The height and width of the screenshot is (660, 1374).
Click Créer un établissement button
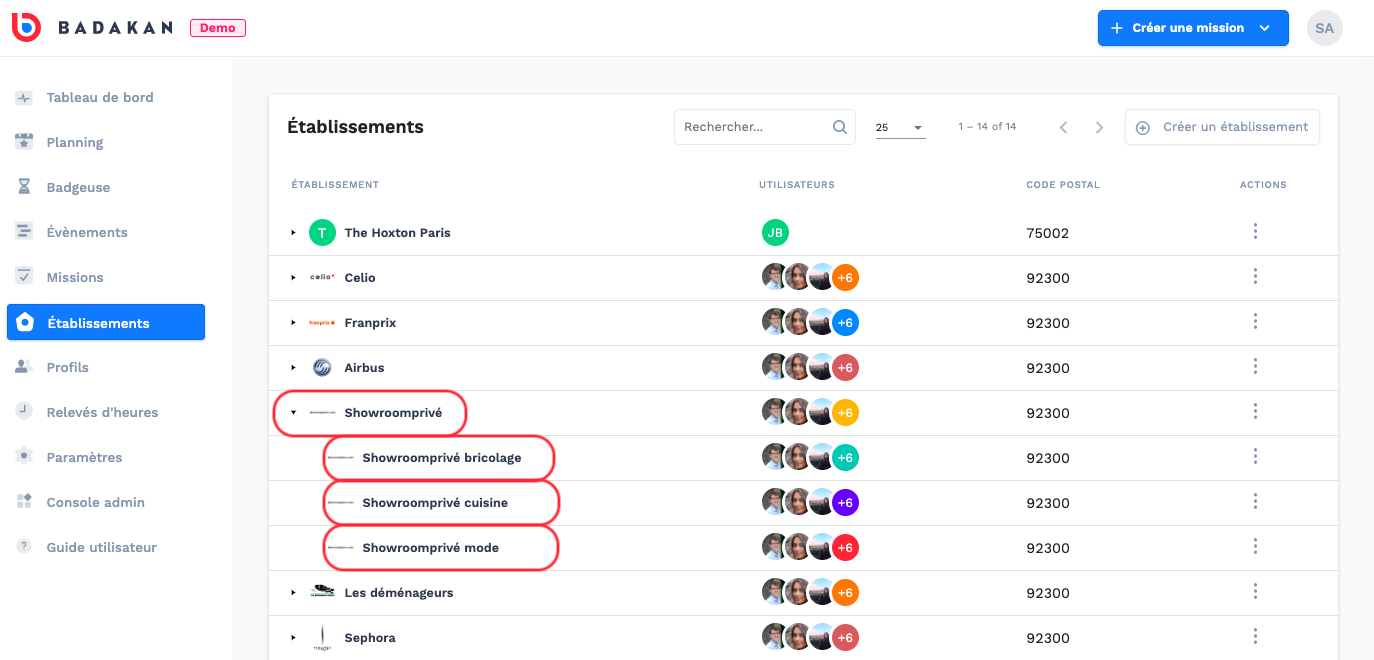click(x=1222, y=127)
